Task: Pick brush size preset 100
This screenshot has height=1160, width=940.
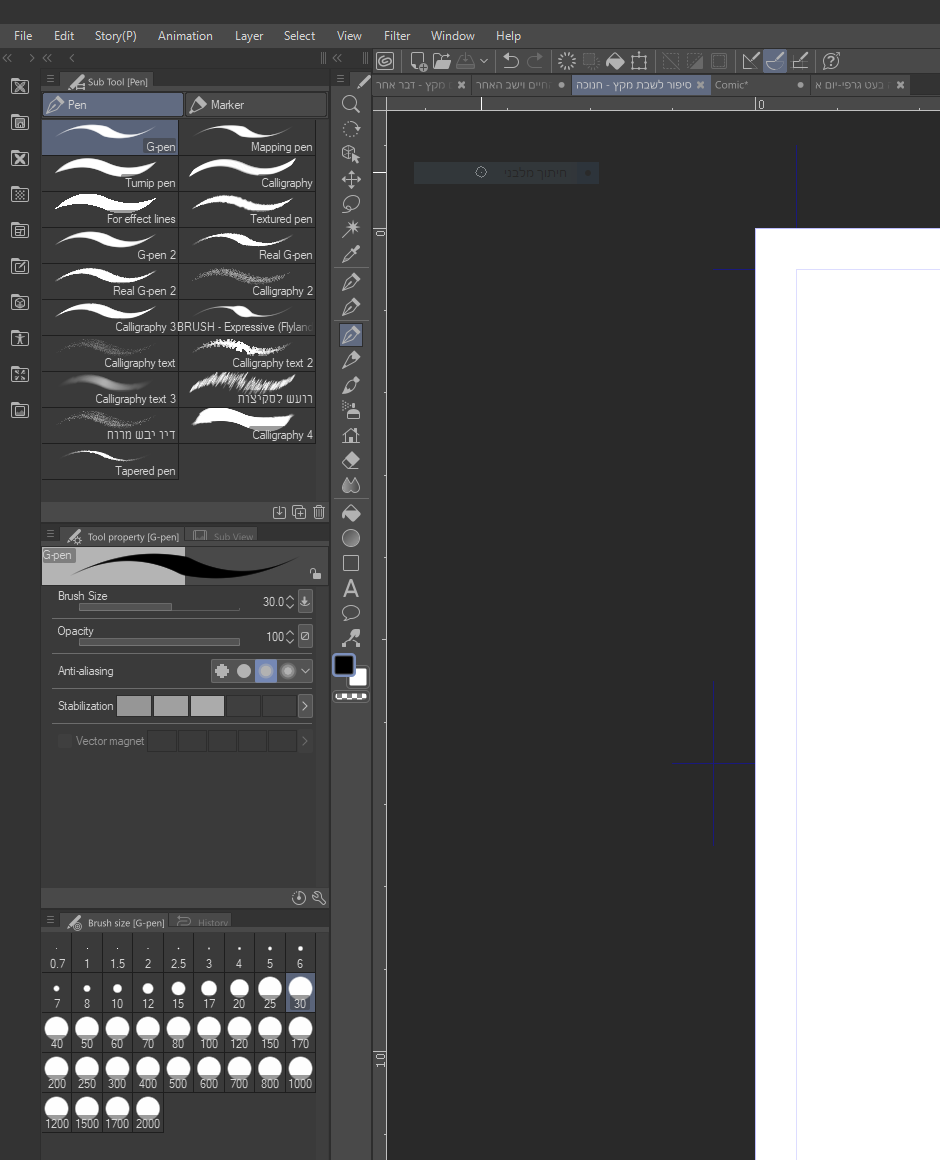Action: click(x=209, y=1032)
